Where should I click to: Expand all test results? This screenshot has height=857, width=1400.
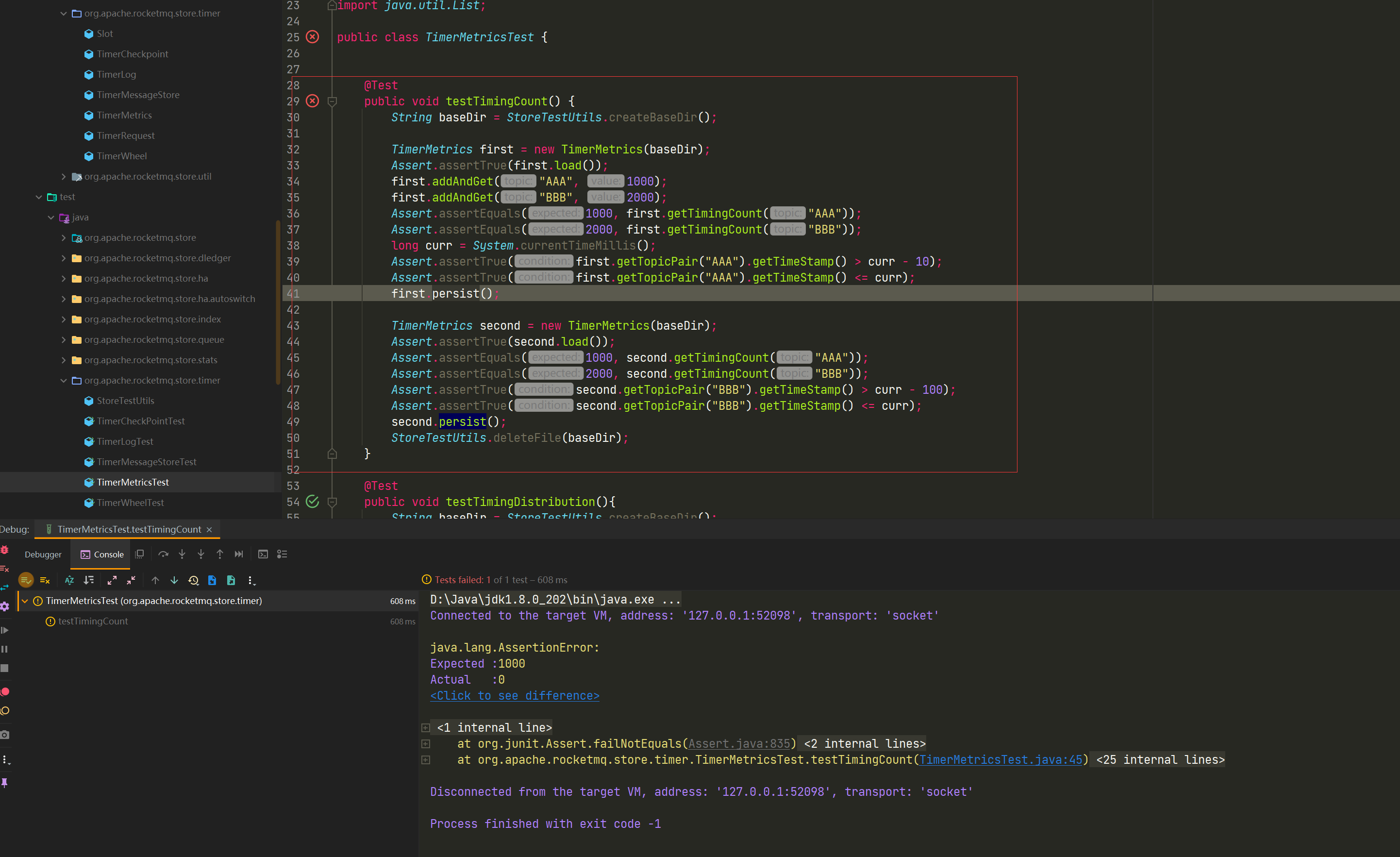[x=112, y=580]
